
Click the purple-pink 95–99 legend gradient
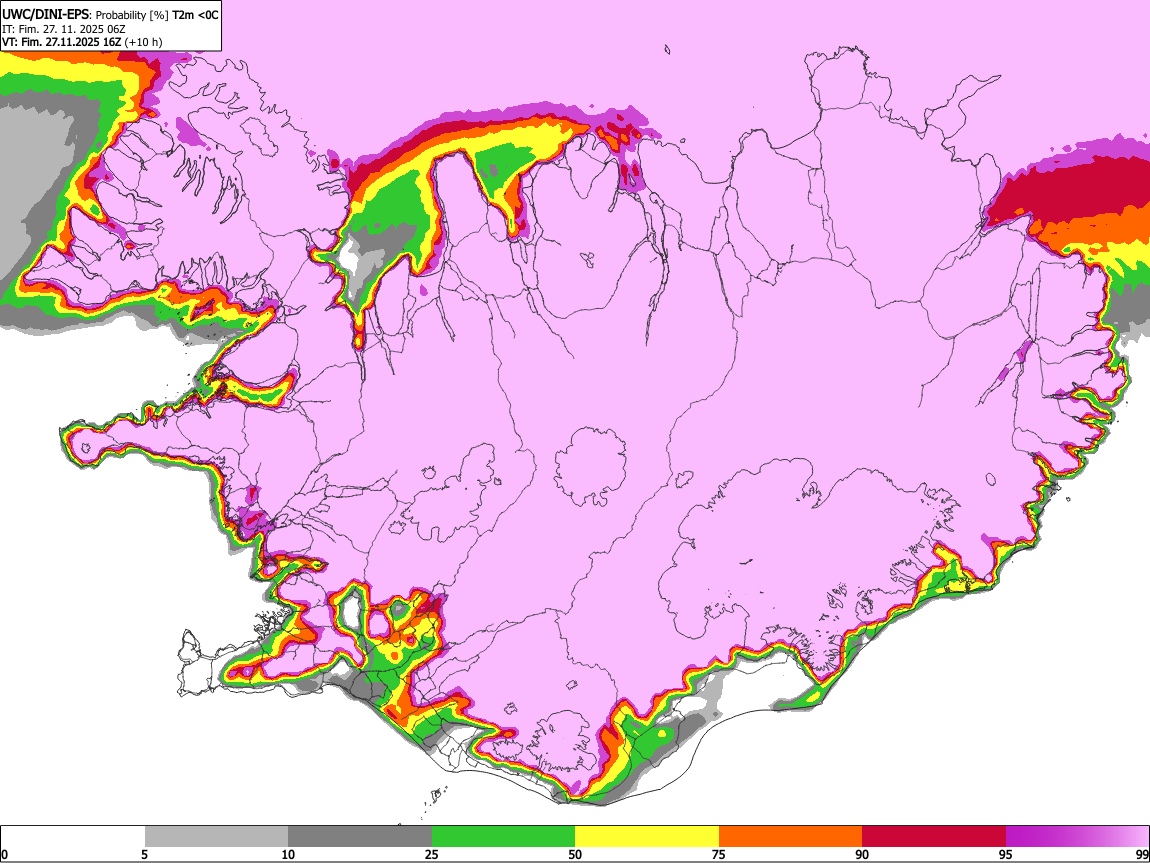pyautogui.click(x=1077, y=836)
